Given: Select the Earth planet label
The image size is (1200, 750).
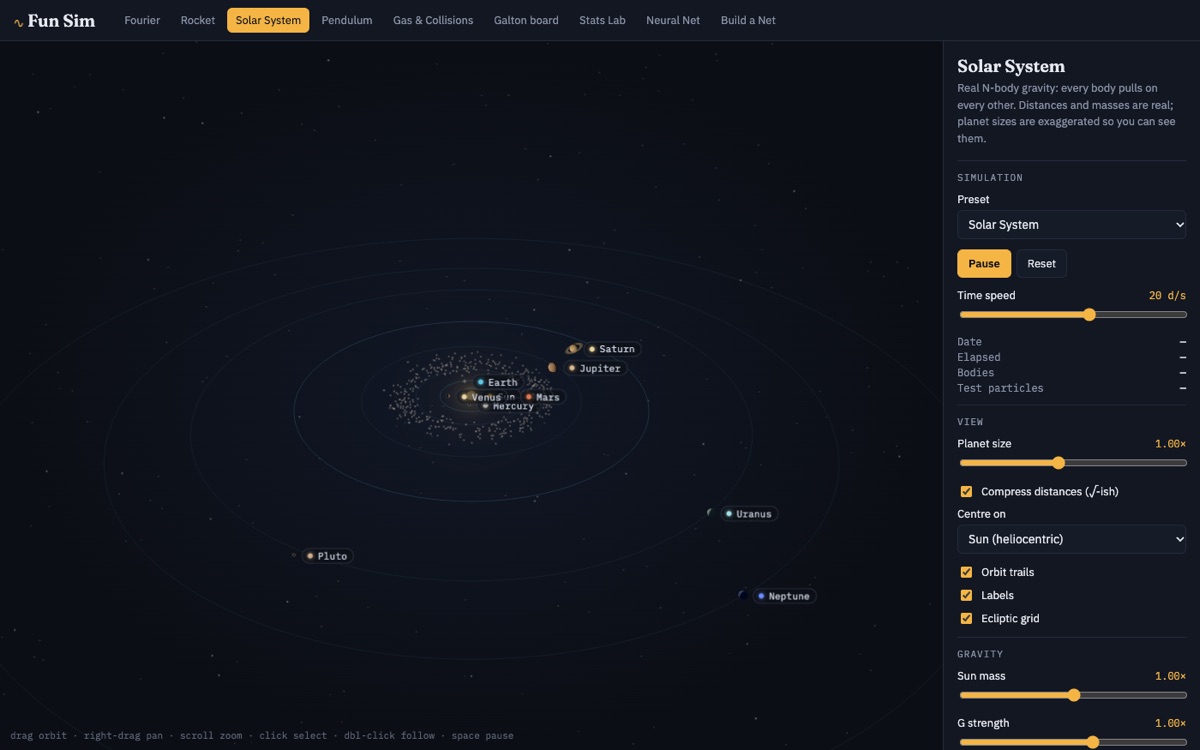Looking at the screenshot, I should click(x=497, y=382).
